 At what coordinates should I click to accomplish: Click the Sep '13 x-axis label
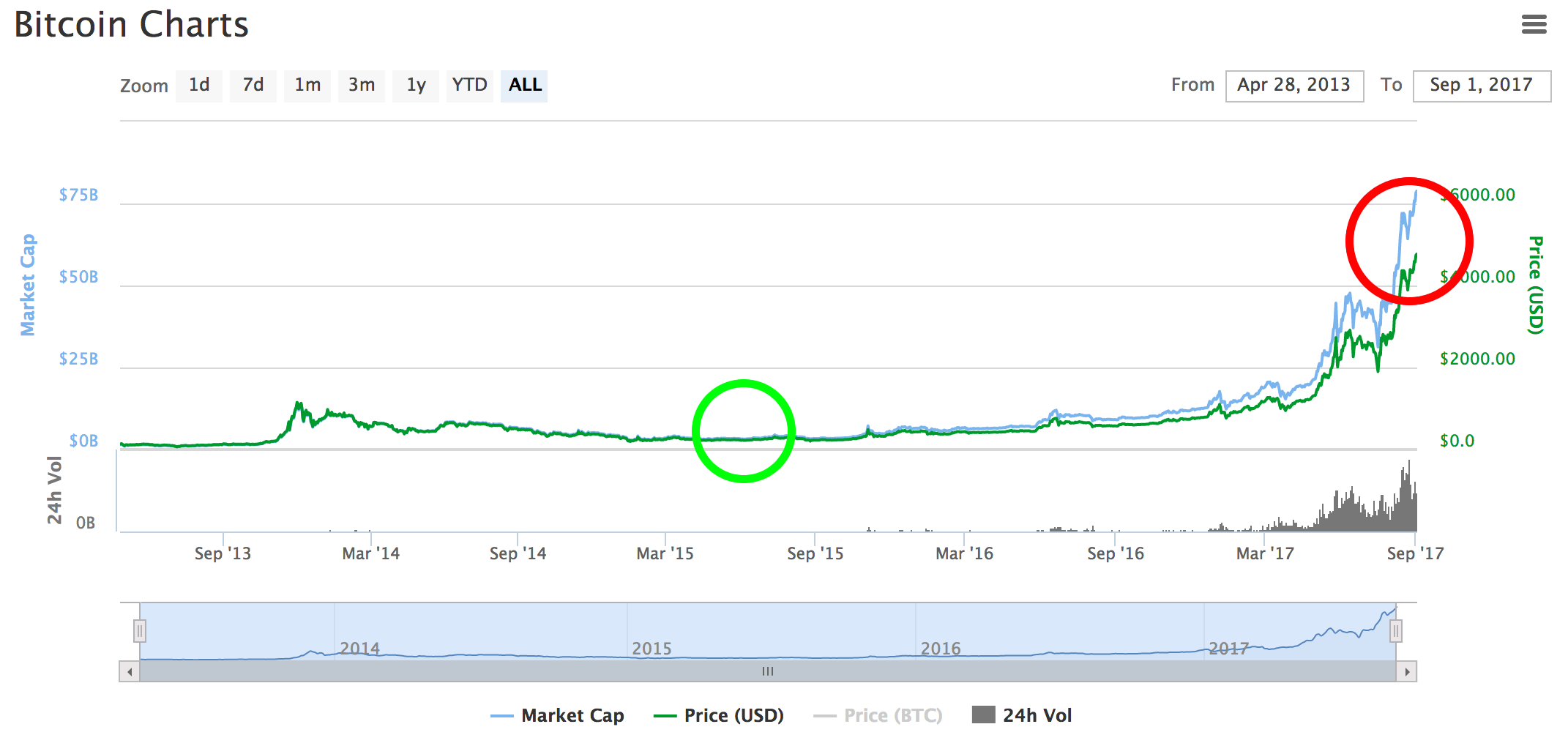(x=223, y=553)
